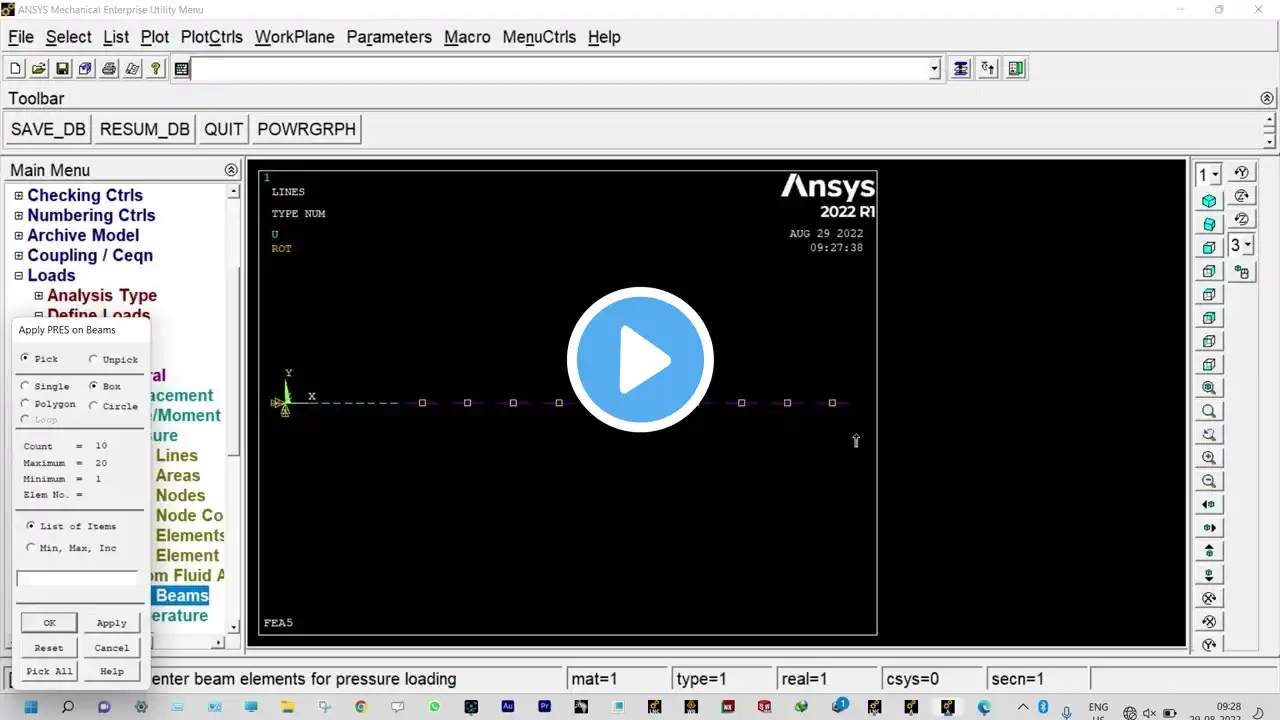The width and height of the screenshot is (1280, 720).
Task: Open the command input history dropdown arrow
Action: click(935, 69)
